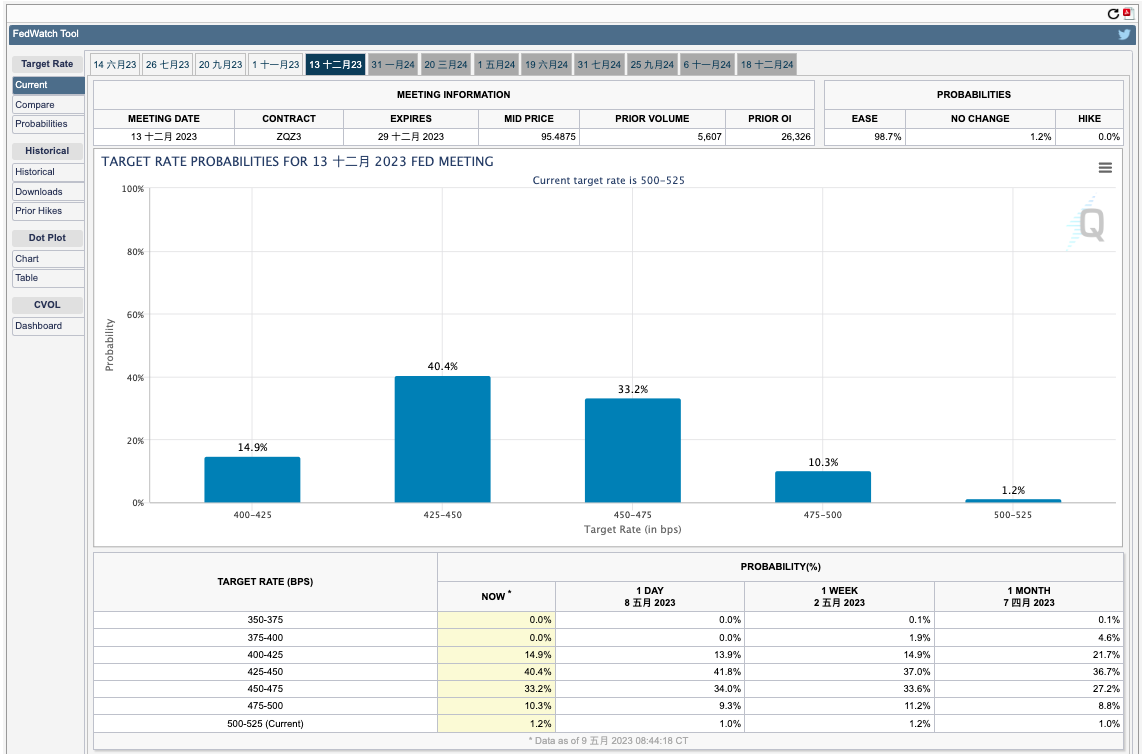Click the 450-475 table row label
Screen dimensions: 1142x754
[265, 689]
